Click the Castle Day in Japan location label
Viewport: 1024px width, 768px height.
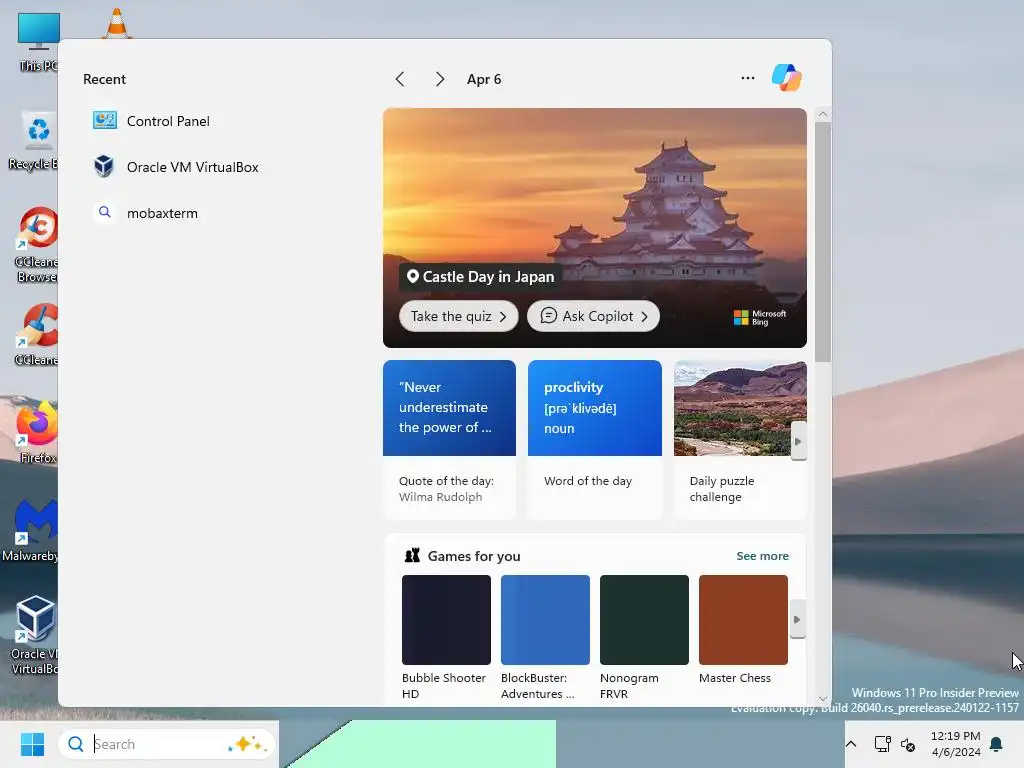(x=481, y=277)
